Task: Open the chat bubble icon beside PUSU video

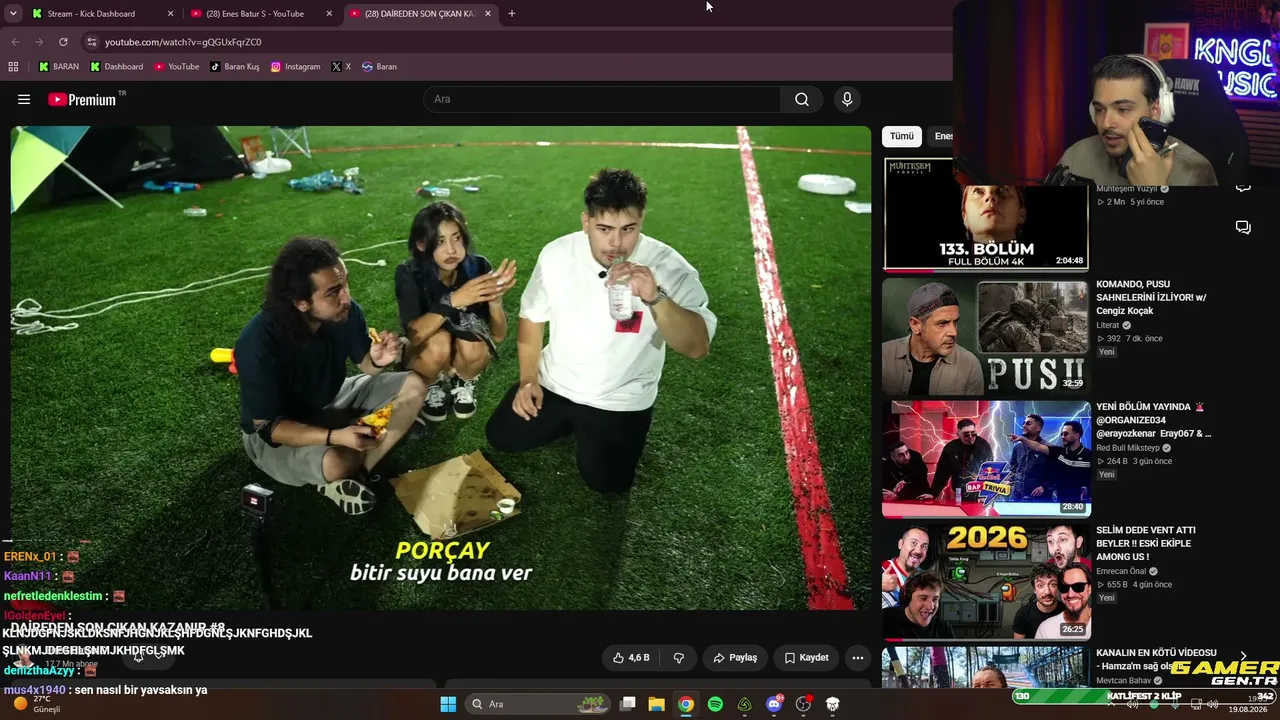Action: 1243,228
